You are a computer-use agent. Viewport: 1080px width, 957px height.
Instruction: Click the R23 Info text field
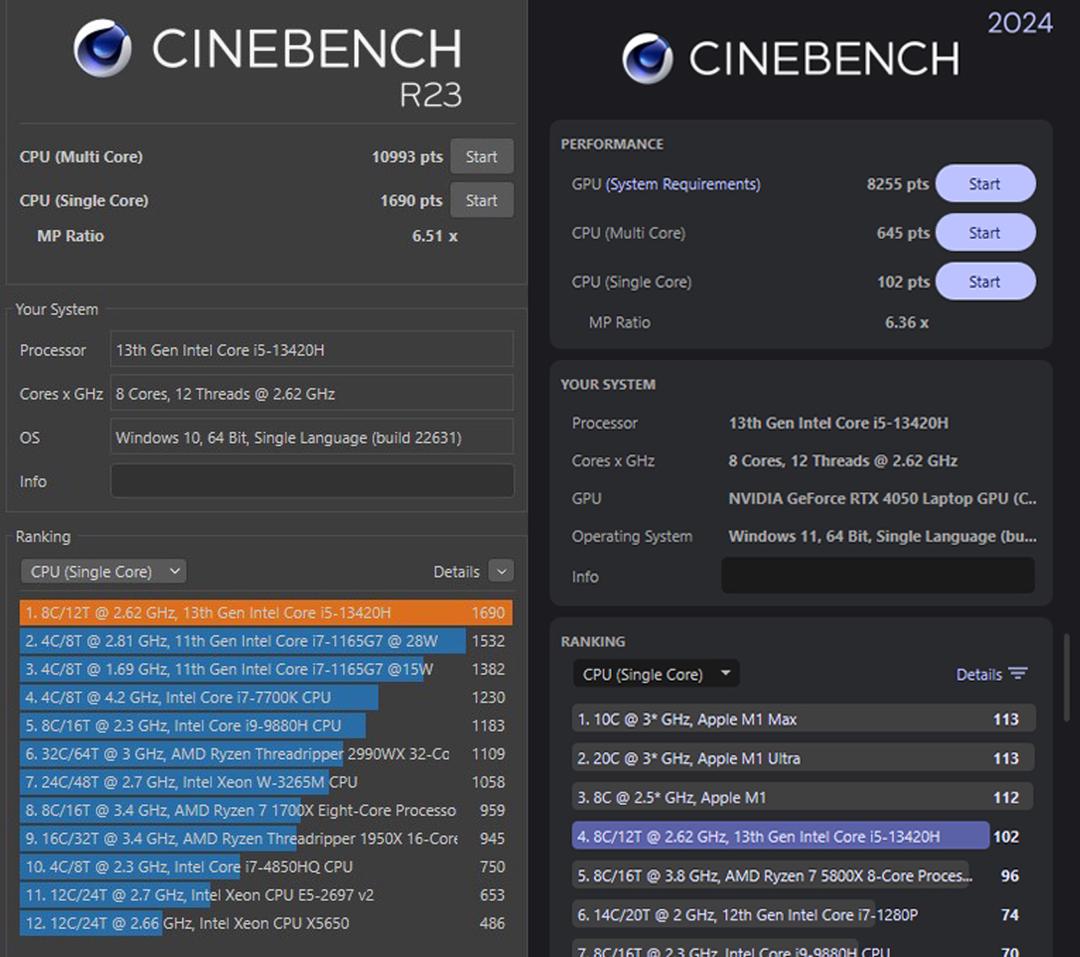(x=312, y=481)
